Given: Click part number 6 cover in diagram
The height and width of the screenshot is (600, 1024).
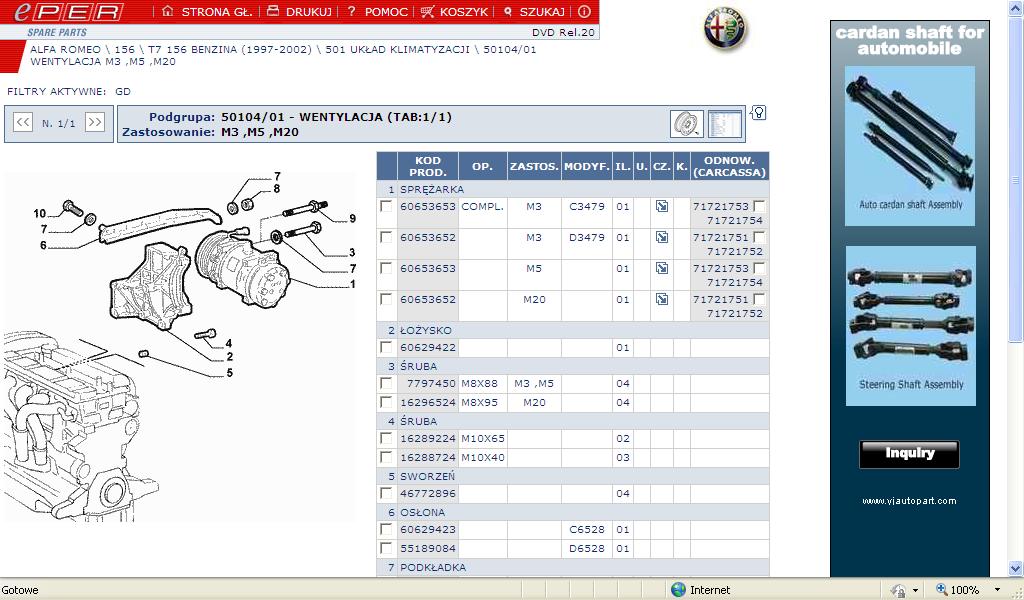Looking at the screenshot, I should tap(43, 245).
